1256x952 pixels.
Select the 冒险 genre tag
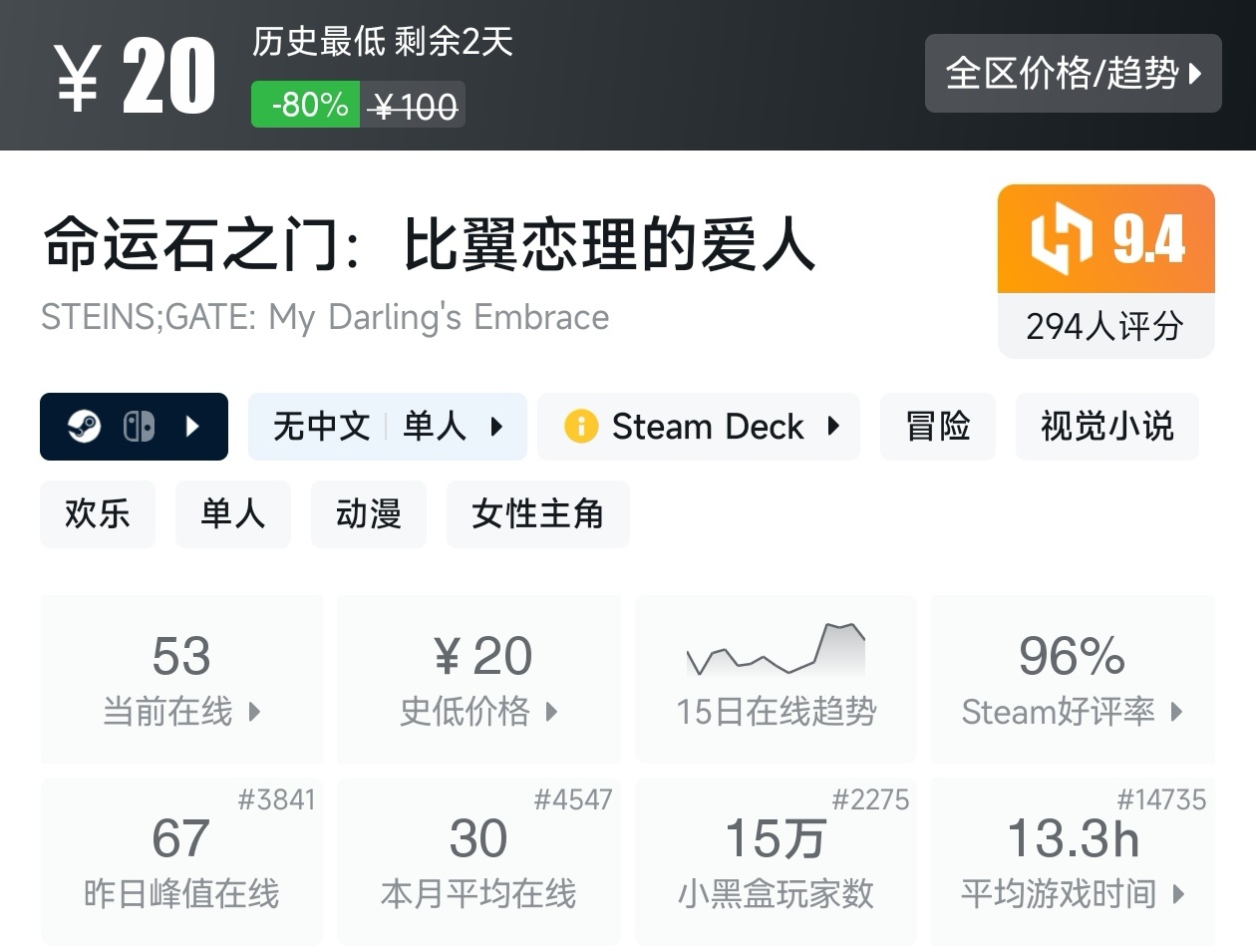(x=937, y=427)
